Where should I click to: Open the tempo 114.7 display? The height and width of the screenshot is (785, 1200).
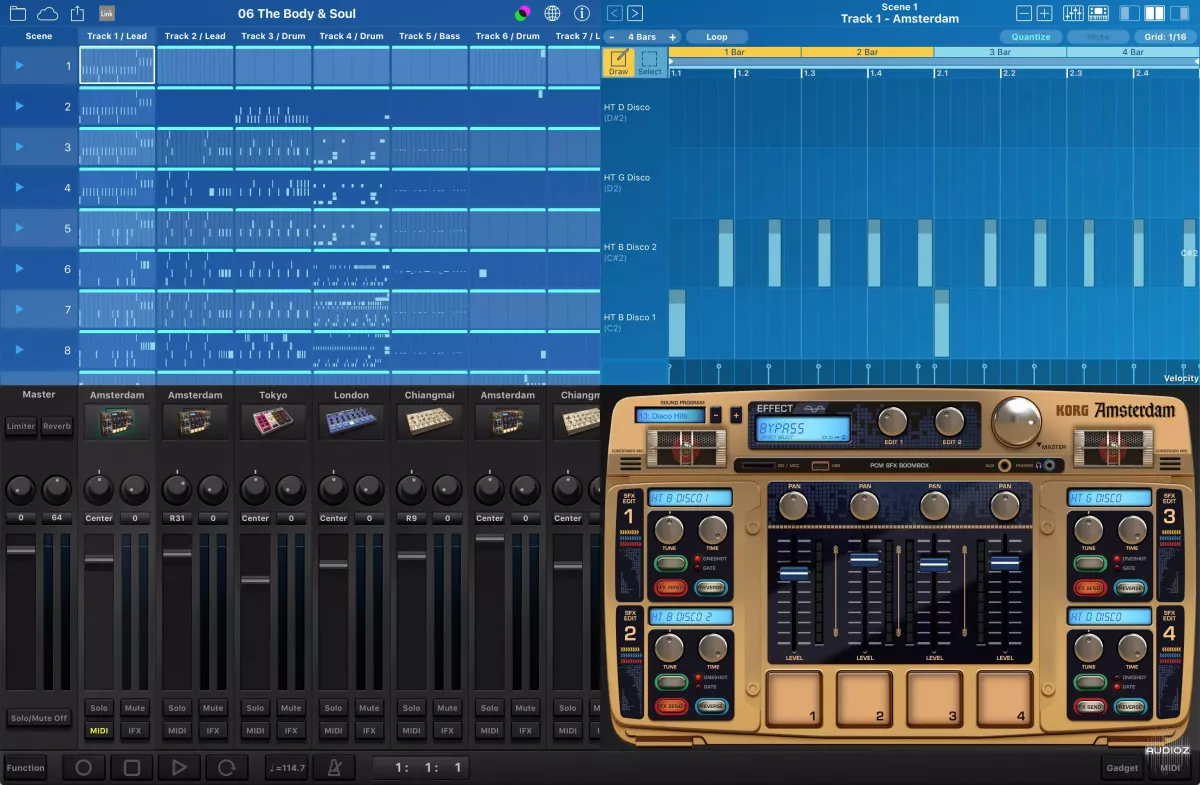coord(287,768)
